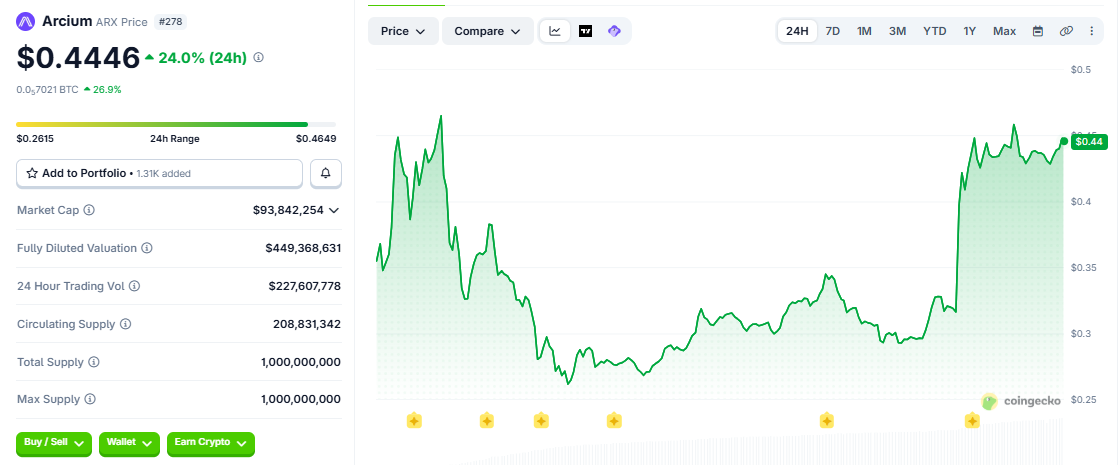Screen dimensions: 1119x465
Task: Click Add to Portfolio button
Action: pos(160,173)
